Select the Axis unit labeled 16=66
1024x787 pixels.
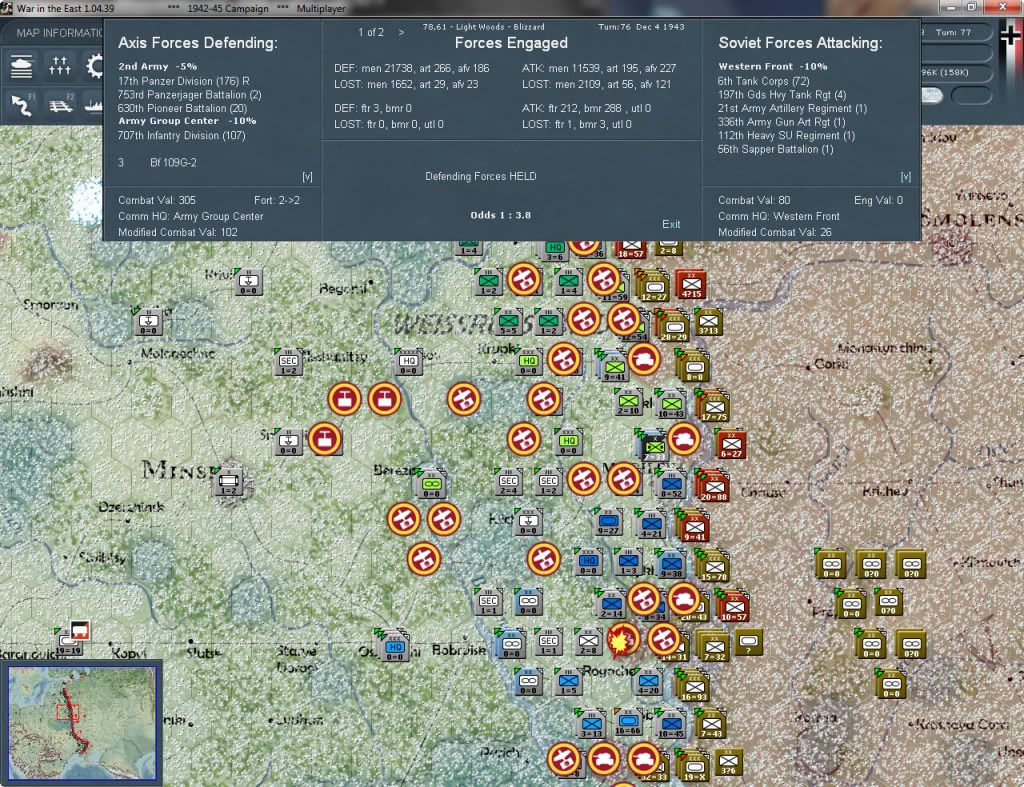click(628, 723)
